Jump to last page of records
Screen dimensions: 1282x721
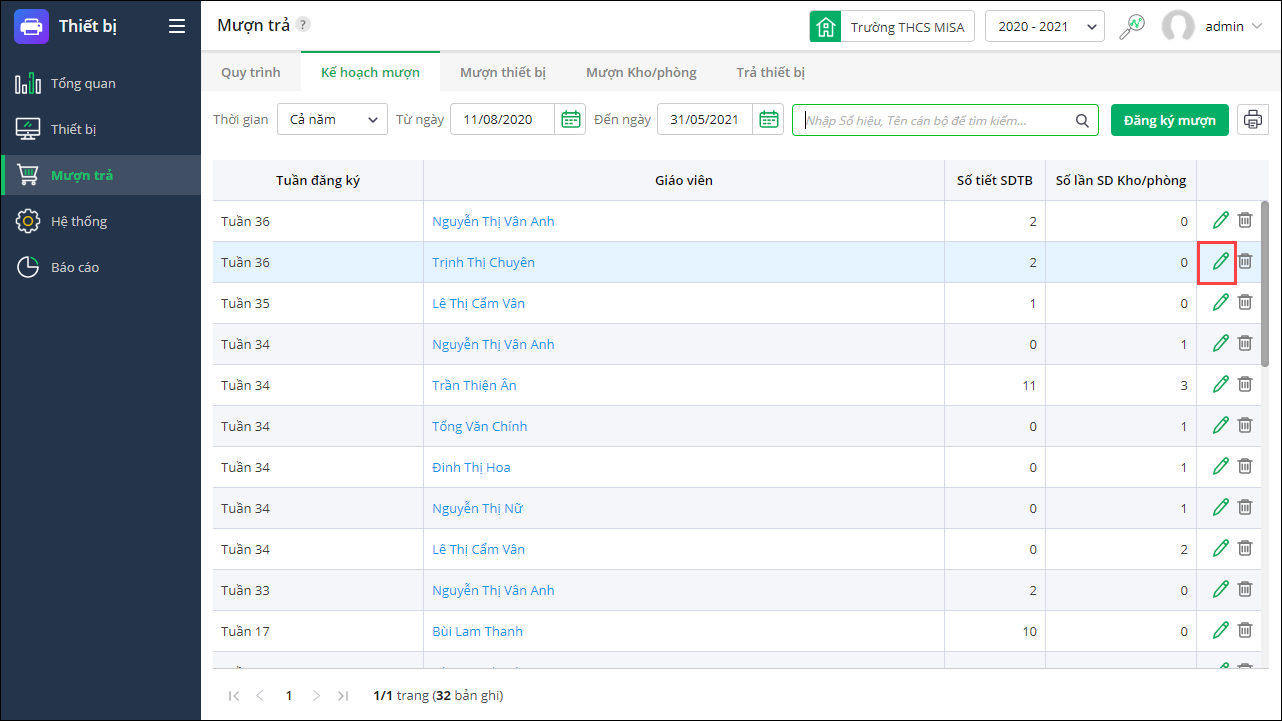point(343,695)
